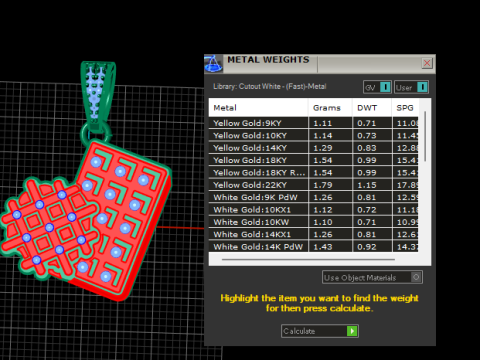
Task: Click the vertical scrollbar of metals list
Action: (x=425, y=137)
